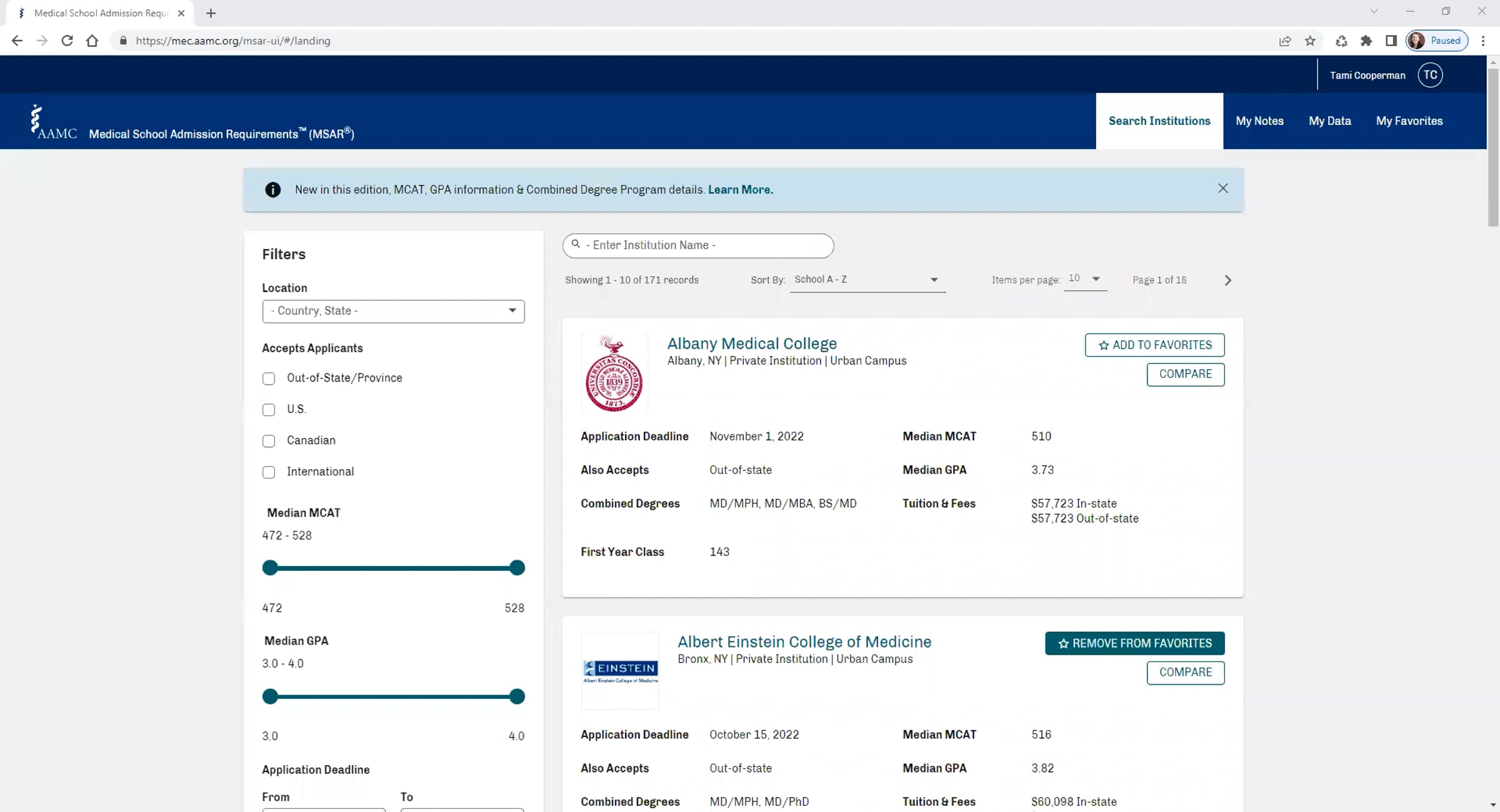Tick the International applicants checkbox
1500x812 pixels.
click(269, 472)
